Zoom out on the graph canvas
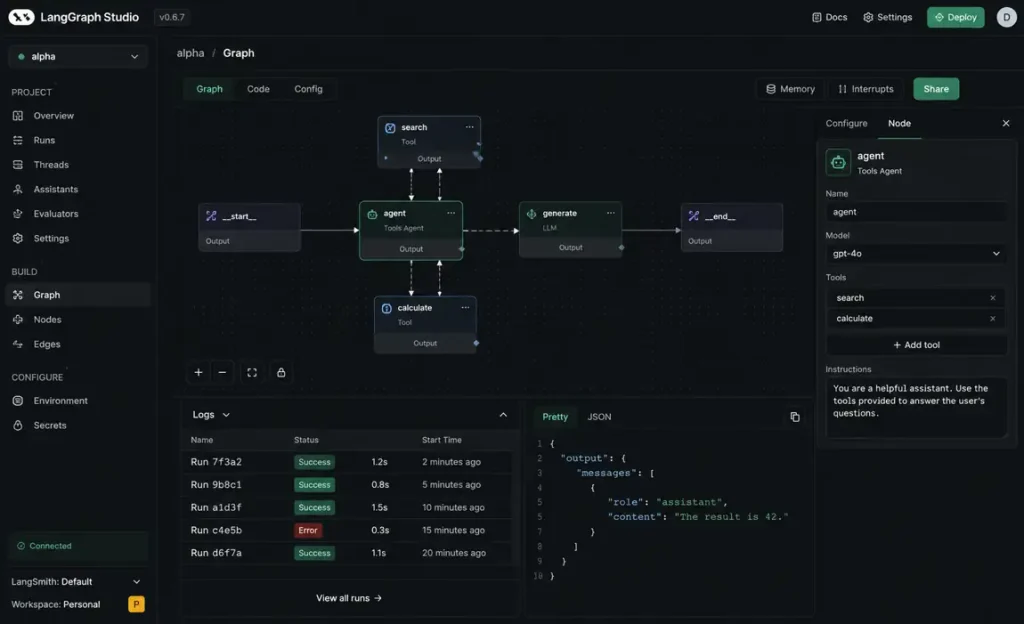This screenshot has height=624, width=1024. (x=222, y=373)
